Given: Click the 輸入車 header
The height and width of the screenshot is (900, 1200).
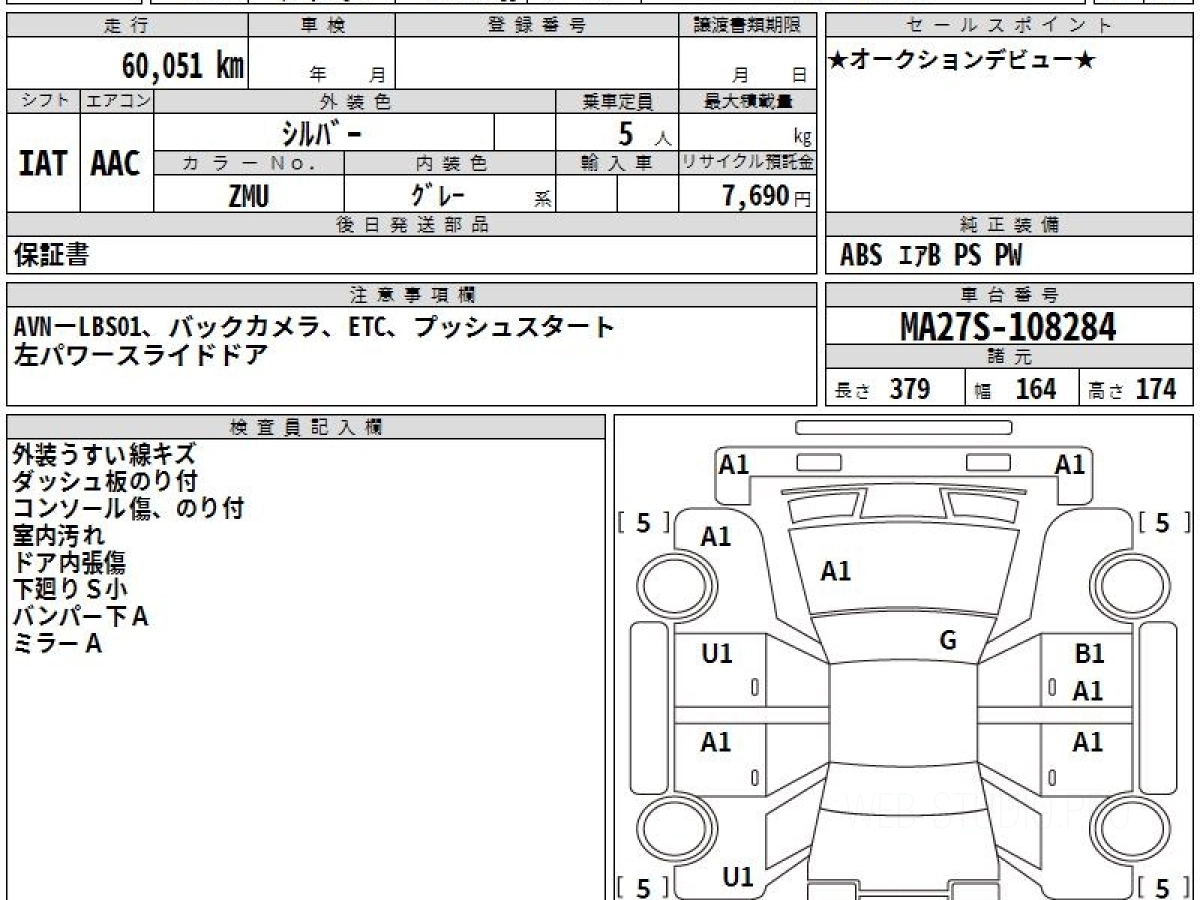Looking at the screenshot, I should (x=617, y=163).
